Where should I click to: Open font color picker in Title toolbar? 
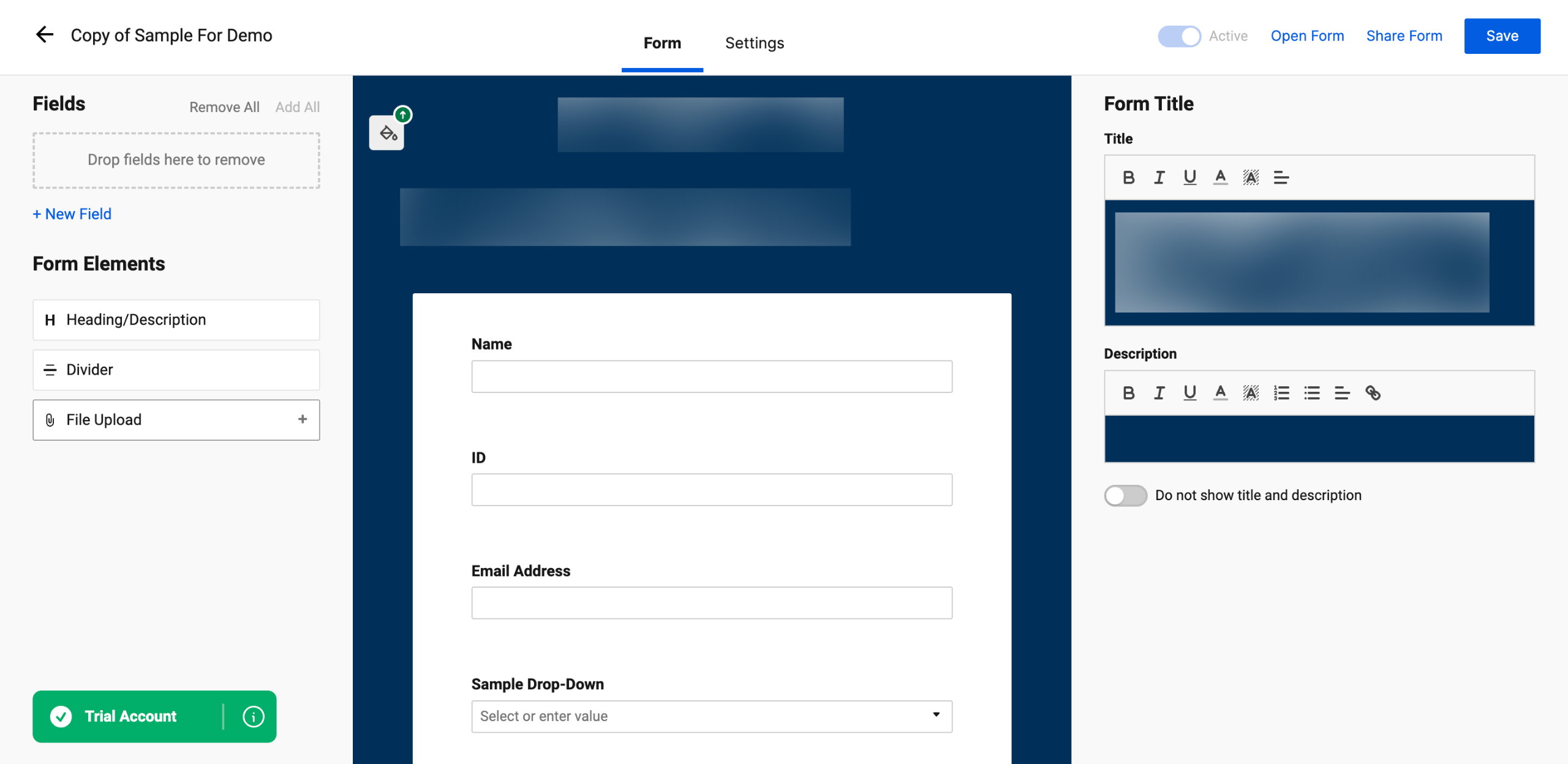click(x=1220, y=178)
